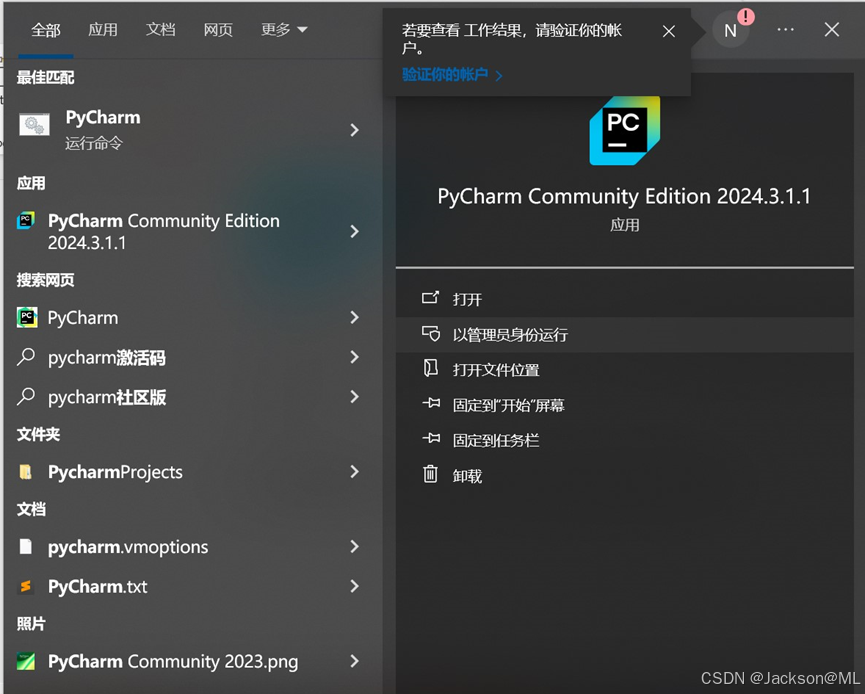Expand PyCharm Community Edition 2024.3.1.1 result arrow
Viewport: 865px width, 694px height.
pos(355,231)
